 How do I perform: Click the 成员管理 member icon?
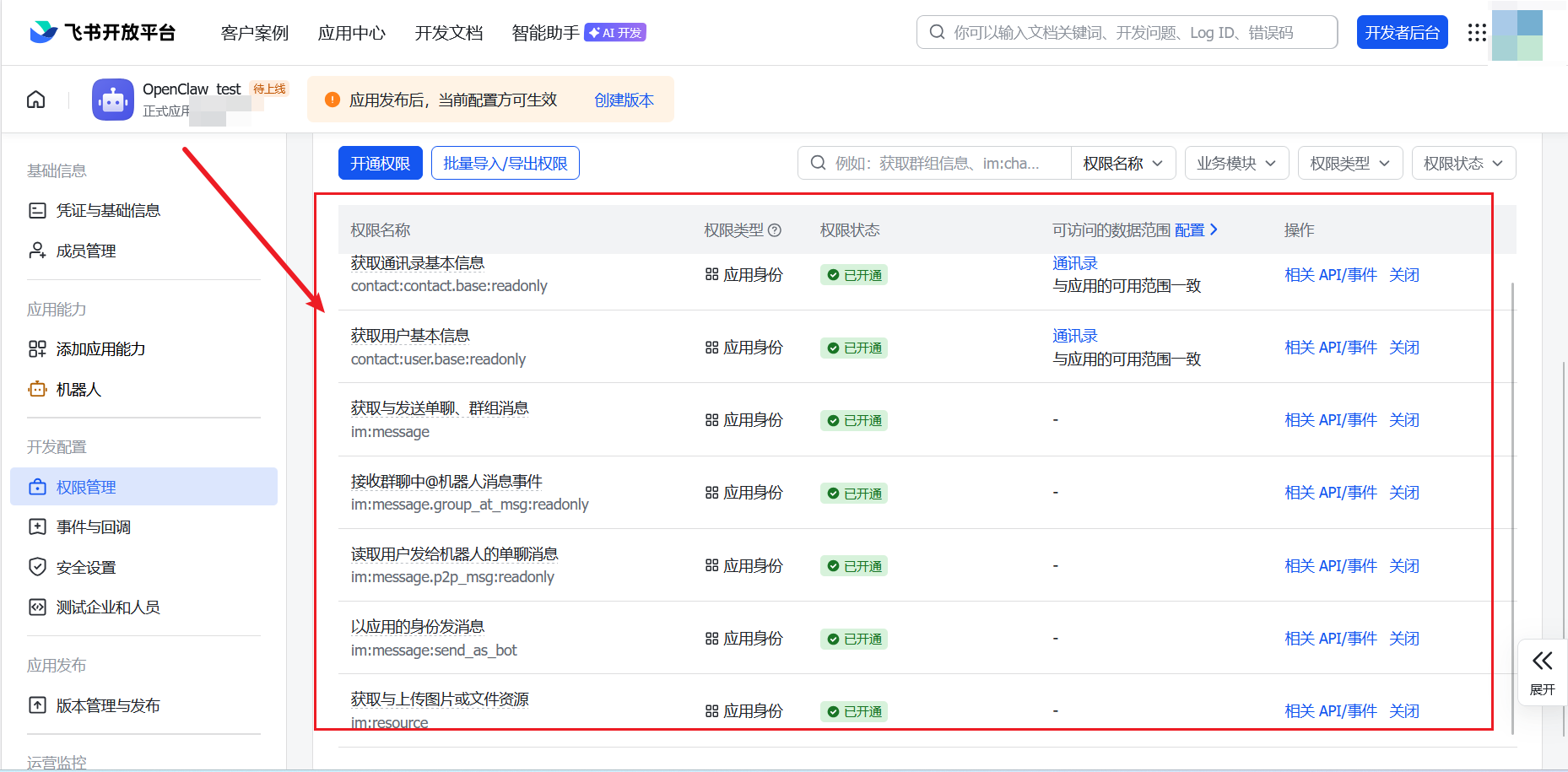tap(37, 250)
